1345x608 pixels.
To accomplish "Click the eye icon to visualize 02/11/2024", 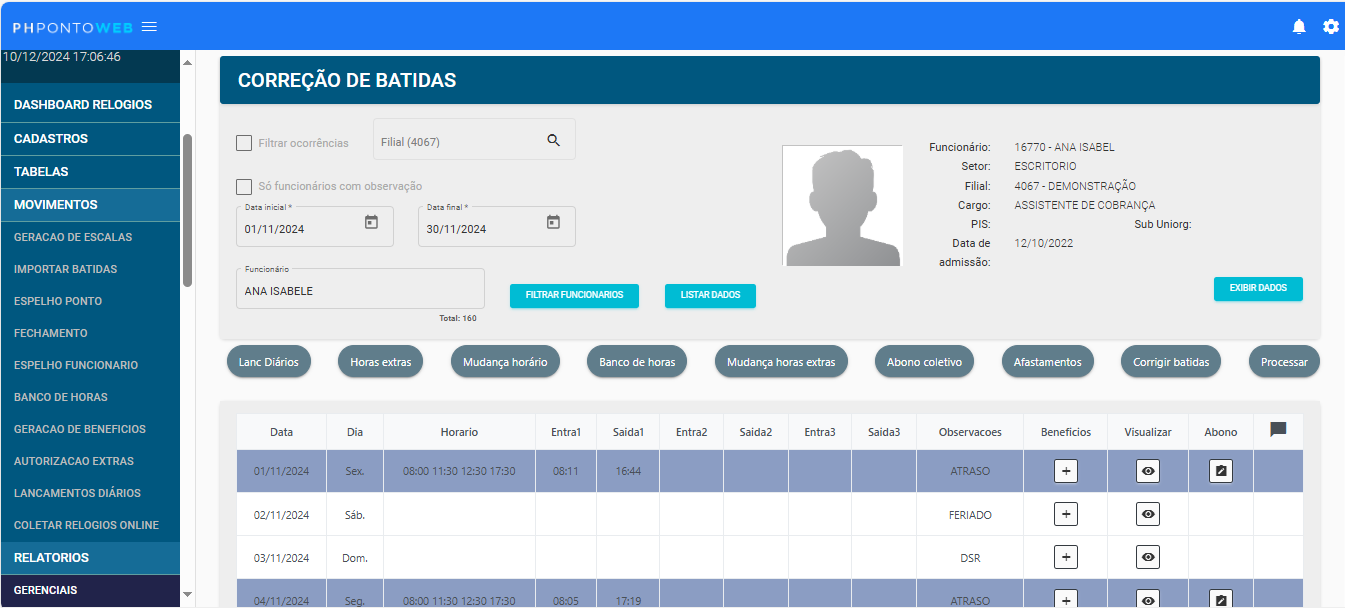I will pyautogui.click(x=1147, y=514).
